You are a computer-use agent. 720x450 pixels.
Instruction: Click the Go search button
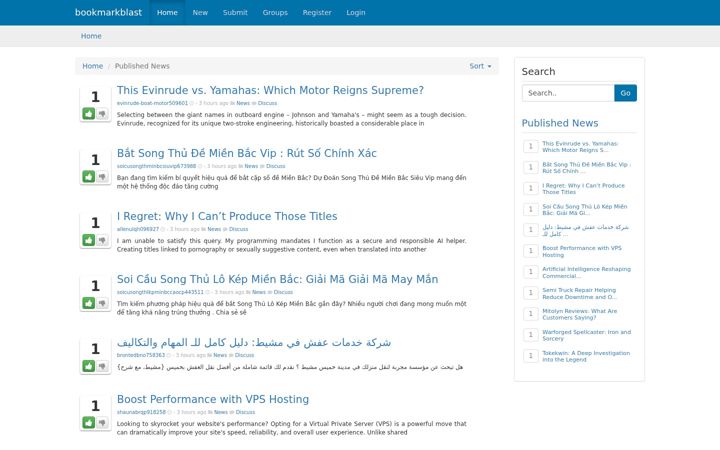pos(625,93)
